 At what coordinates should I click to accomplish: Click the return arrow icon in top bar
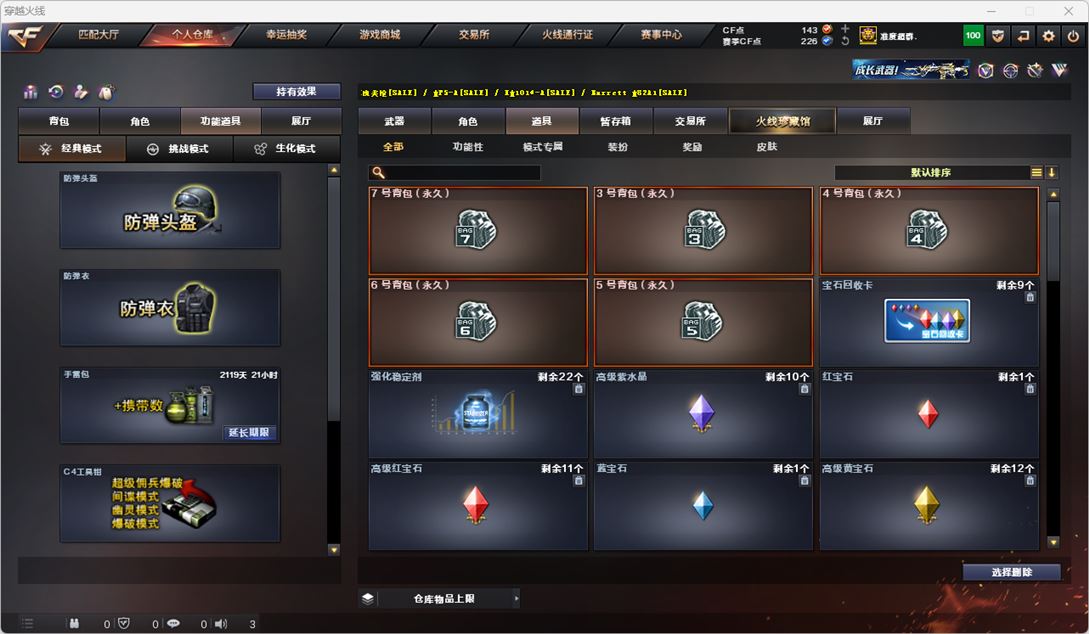(1023, 35)
